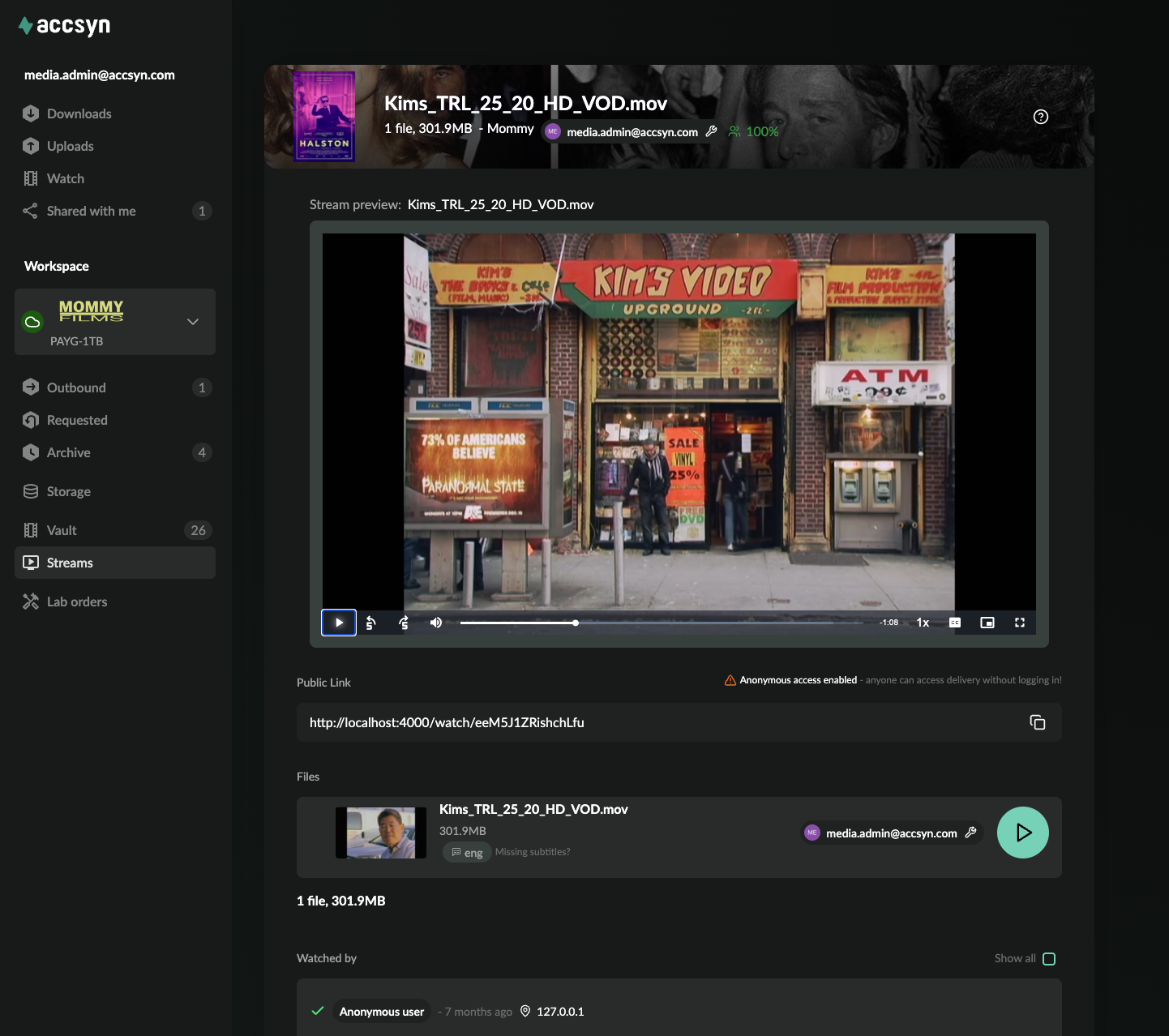Click the help question mark icon

point(1041,117)
